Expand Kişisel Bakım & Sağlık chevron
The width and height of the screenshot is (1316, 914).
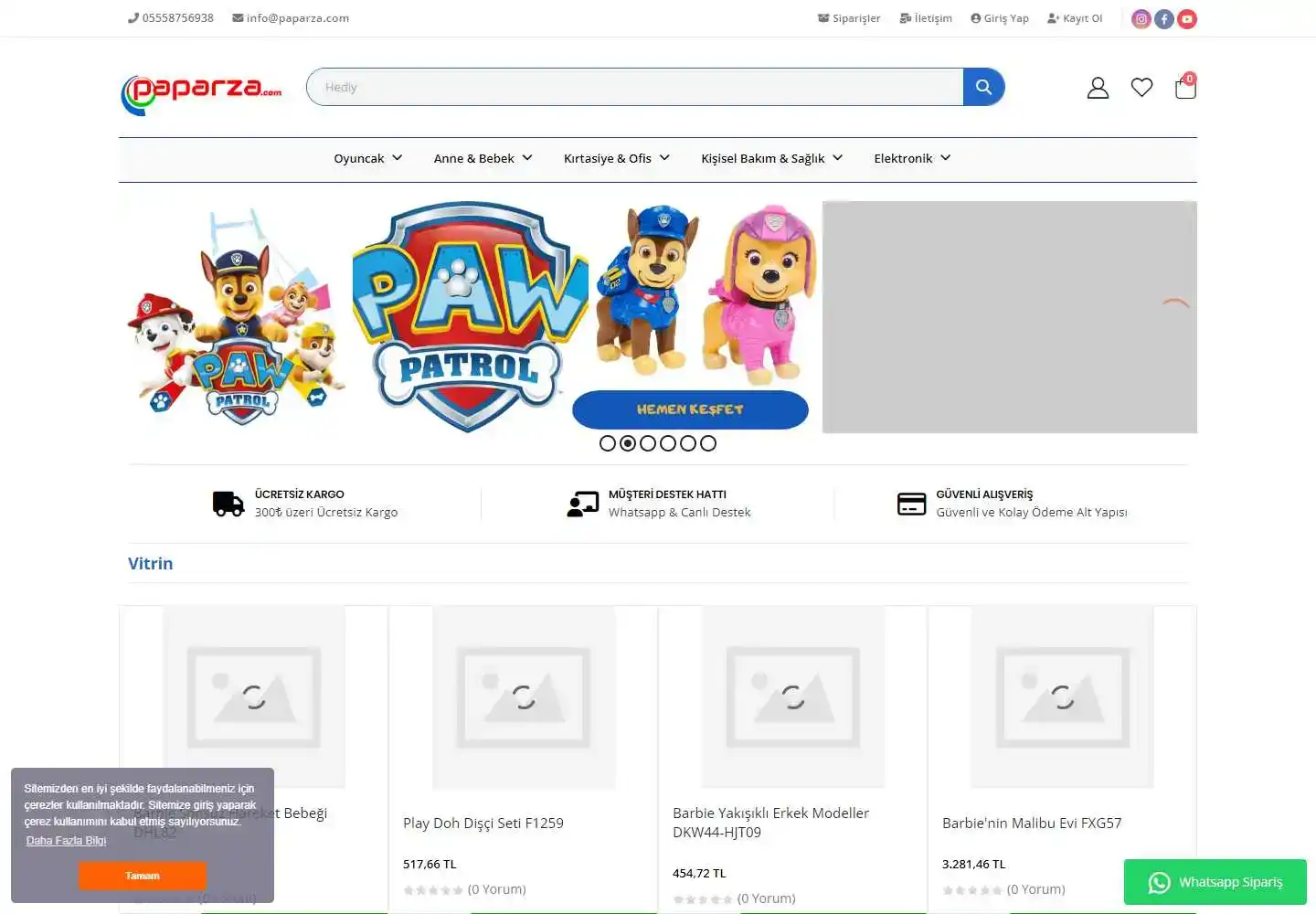point(837,157)
